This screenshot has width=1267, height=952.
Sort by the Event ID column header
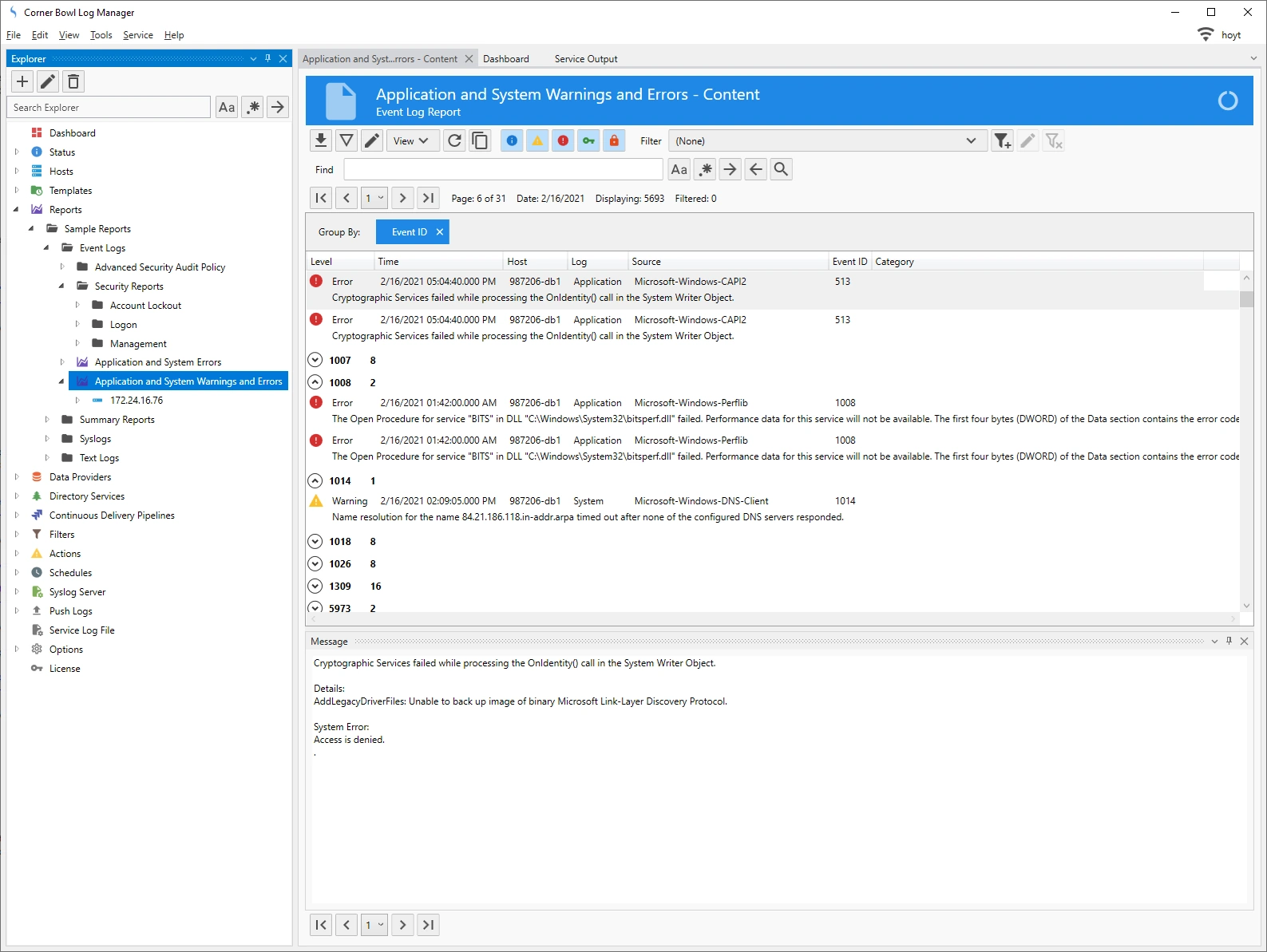(x=849, y=262)
